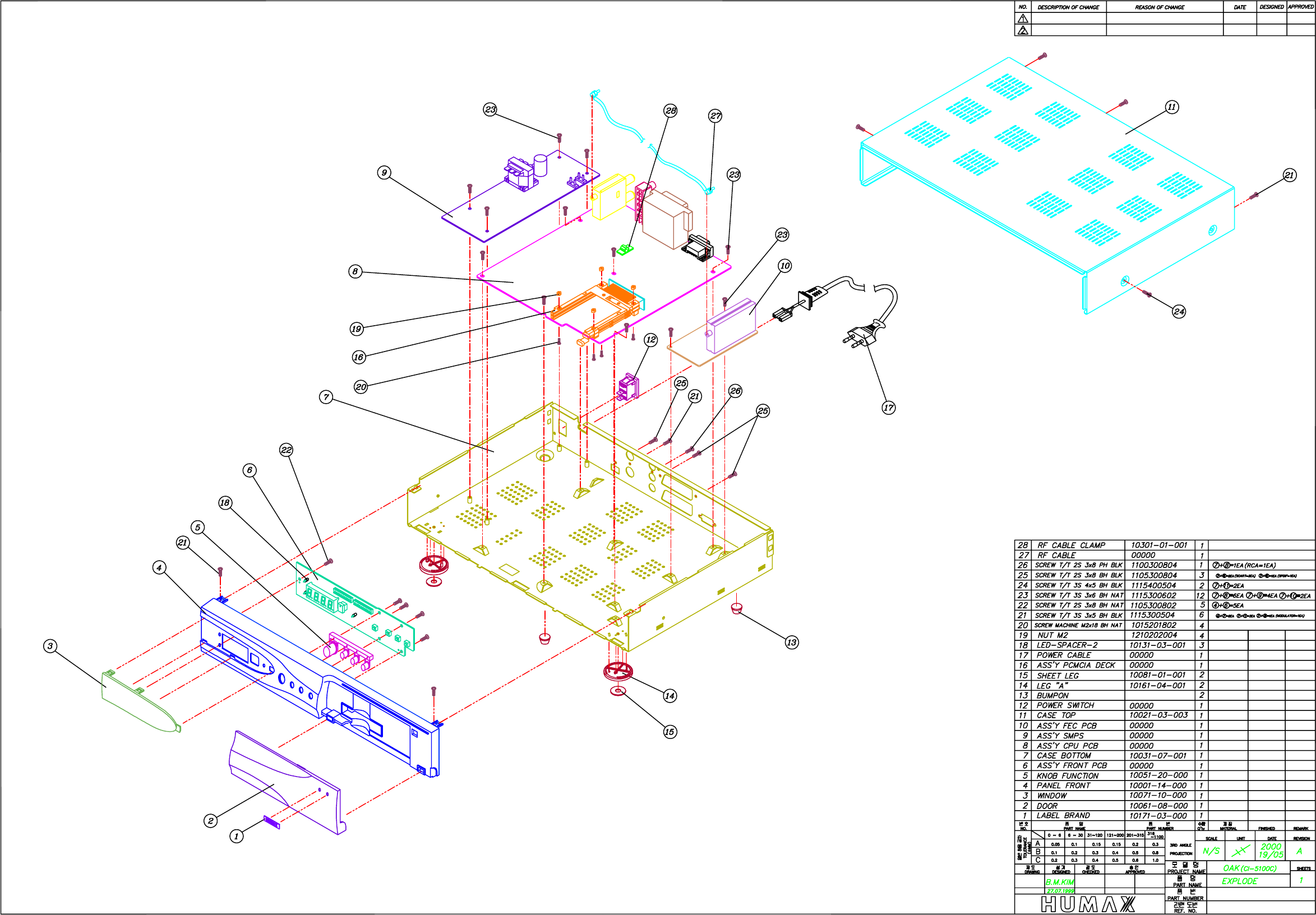Click the B.M.KIM designer name text
Image resolution: width=1316 pixels, height=915 pixels.
coord(1059,882)
